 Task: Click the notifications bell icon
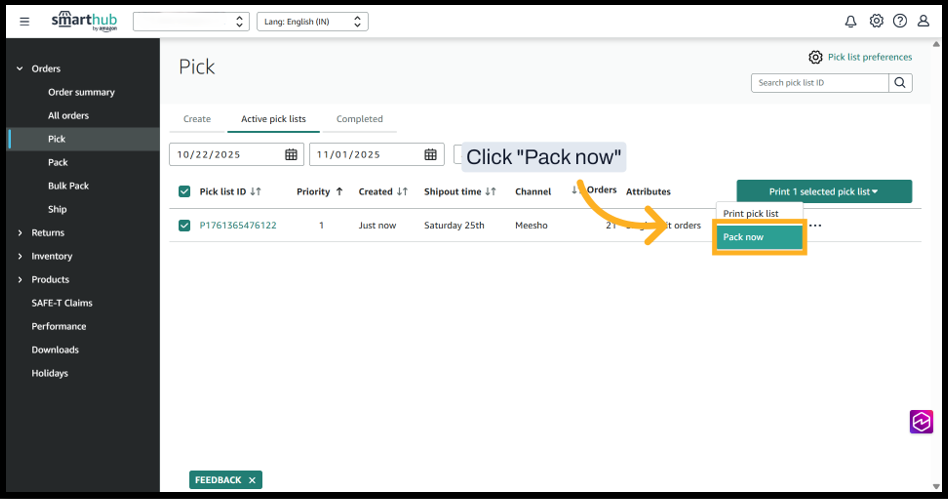pos(851,21)
